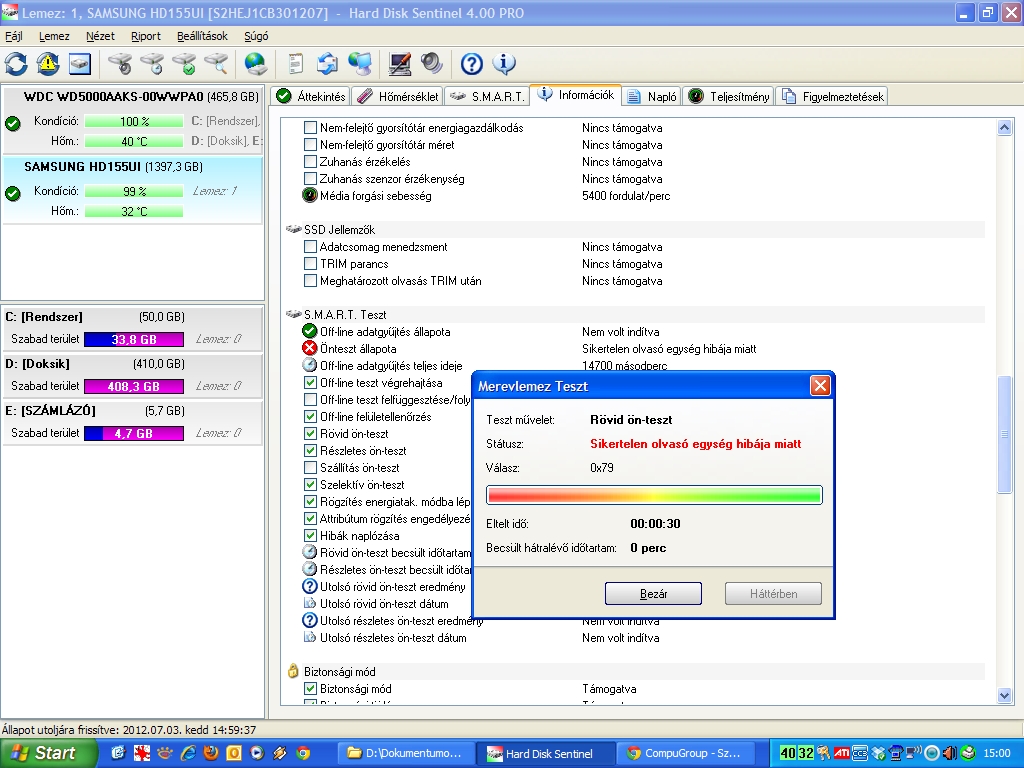Click green status icon of WDC WD5000AAKS disk
Image resolution: width=1024 pixels, height=768 pixels.
point(12,123)
